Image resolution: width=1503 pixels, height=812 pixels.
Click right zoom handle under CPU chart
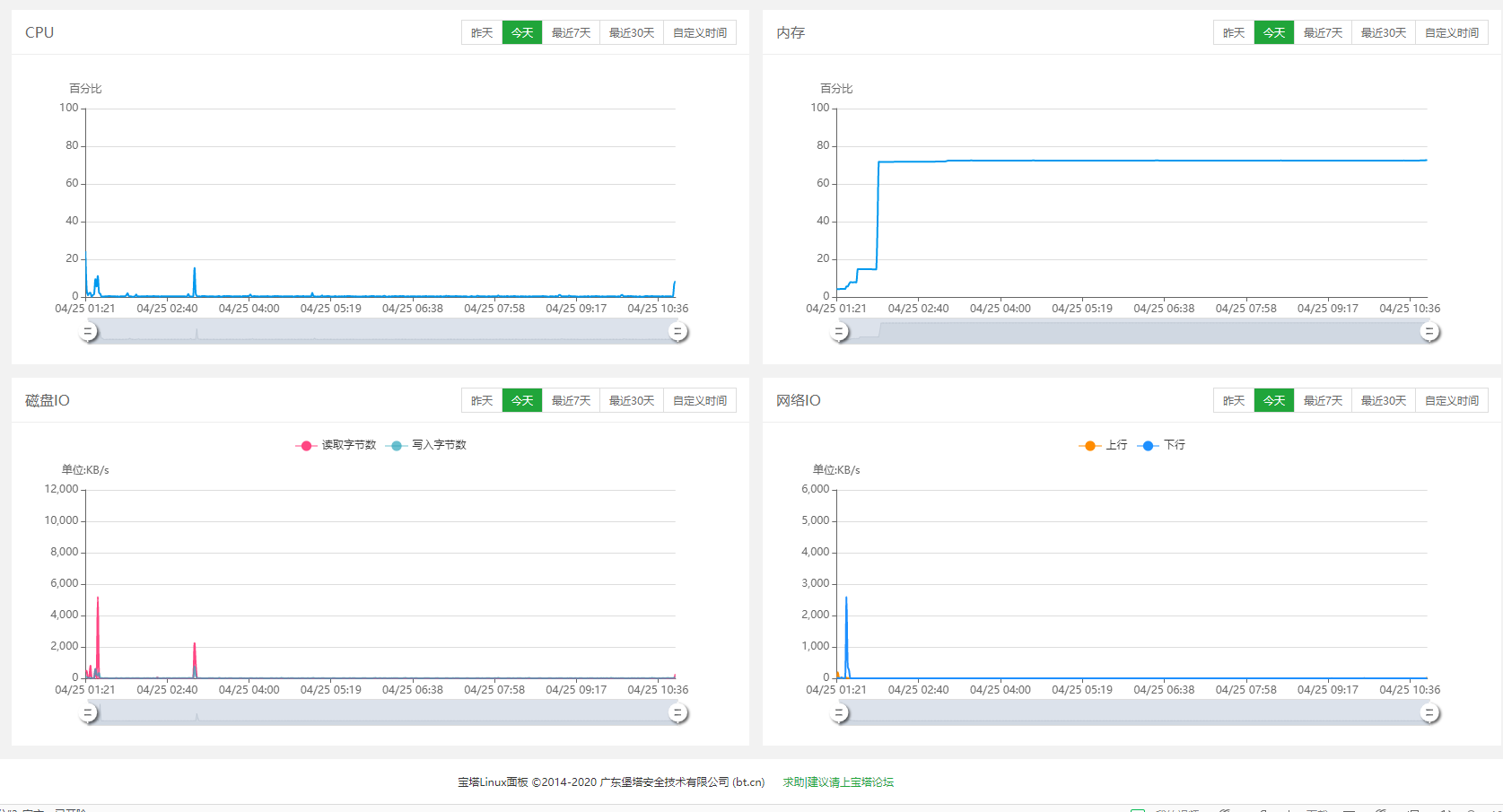click(x=678, y=332)
